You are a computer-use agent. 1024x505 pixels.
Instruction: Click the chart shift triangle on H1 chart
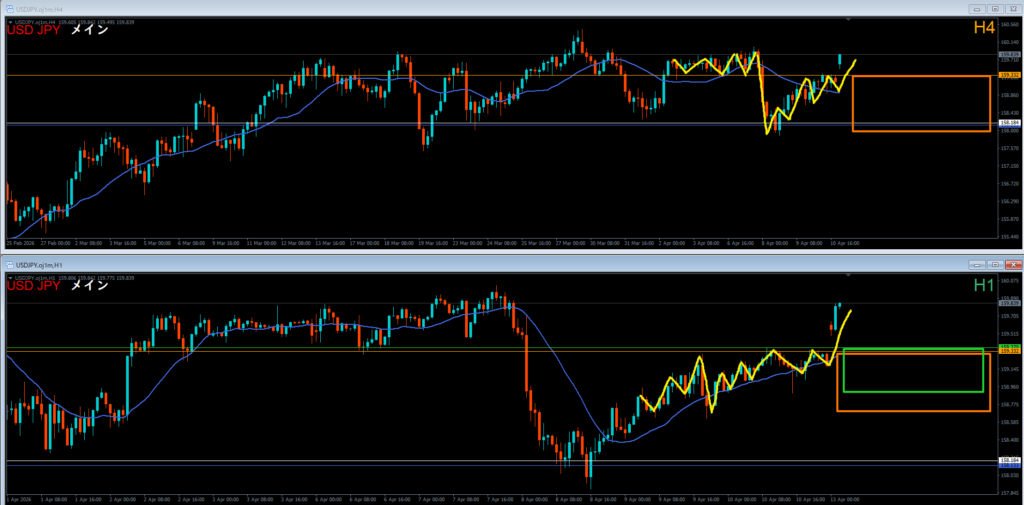click(848, 275)
